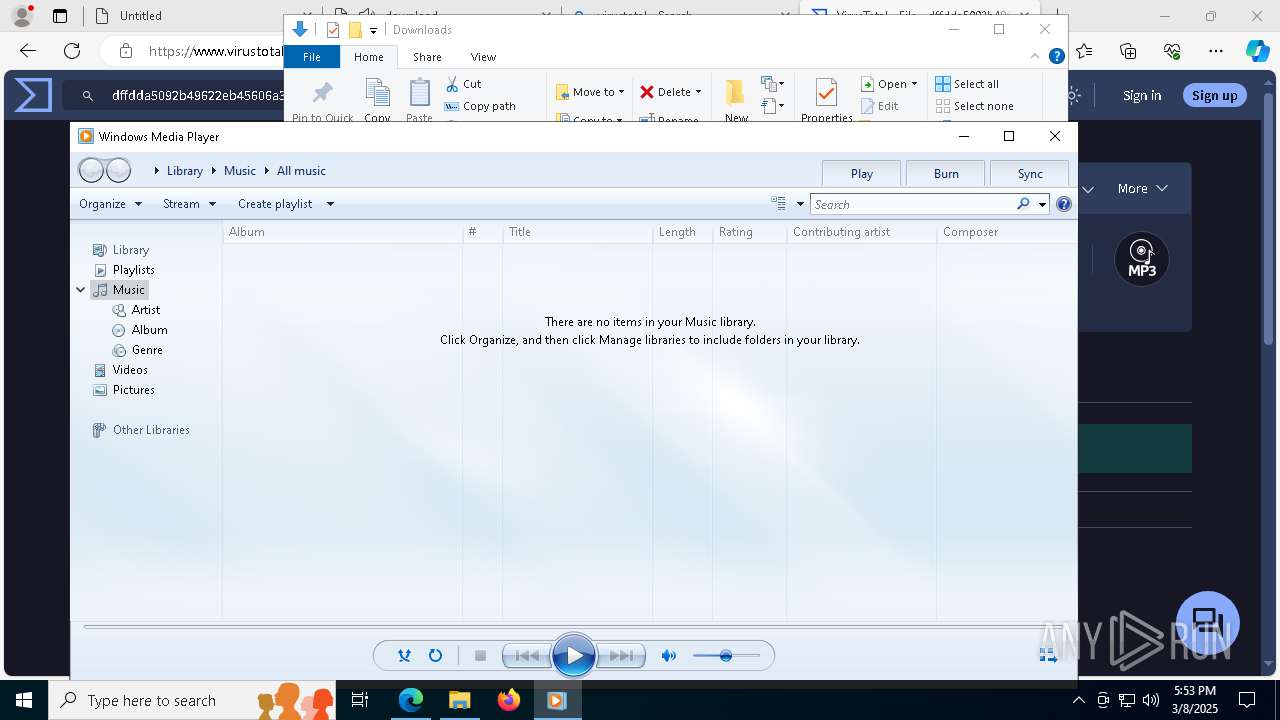This screenshot has height=720, width=1280.
Task: Switch to Now Playing view
Action: 1048,655
